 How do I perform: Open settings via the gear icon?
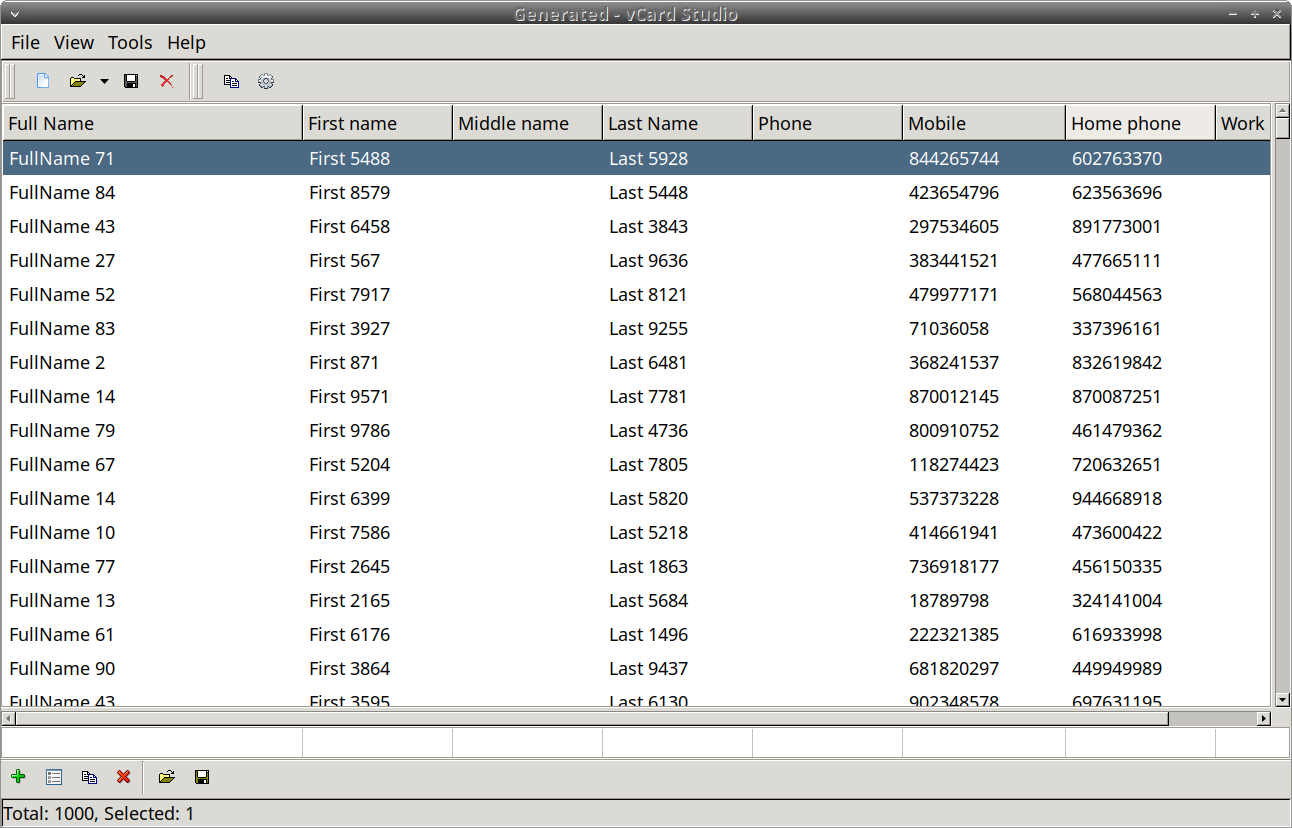266,81
